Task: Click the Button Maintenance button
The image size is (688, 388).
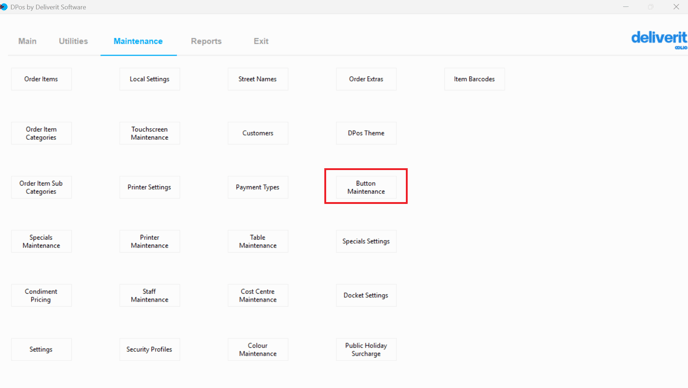Action: point(366,187)
